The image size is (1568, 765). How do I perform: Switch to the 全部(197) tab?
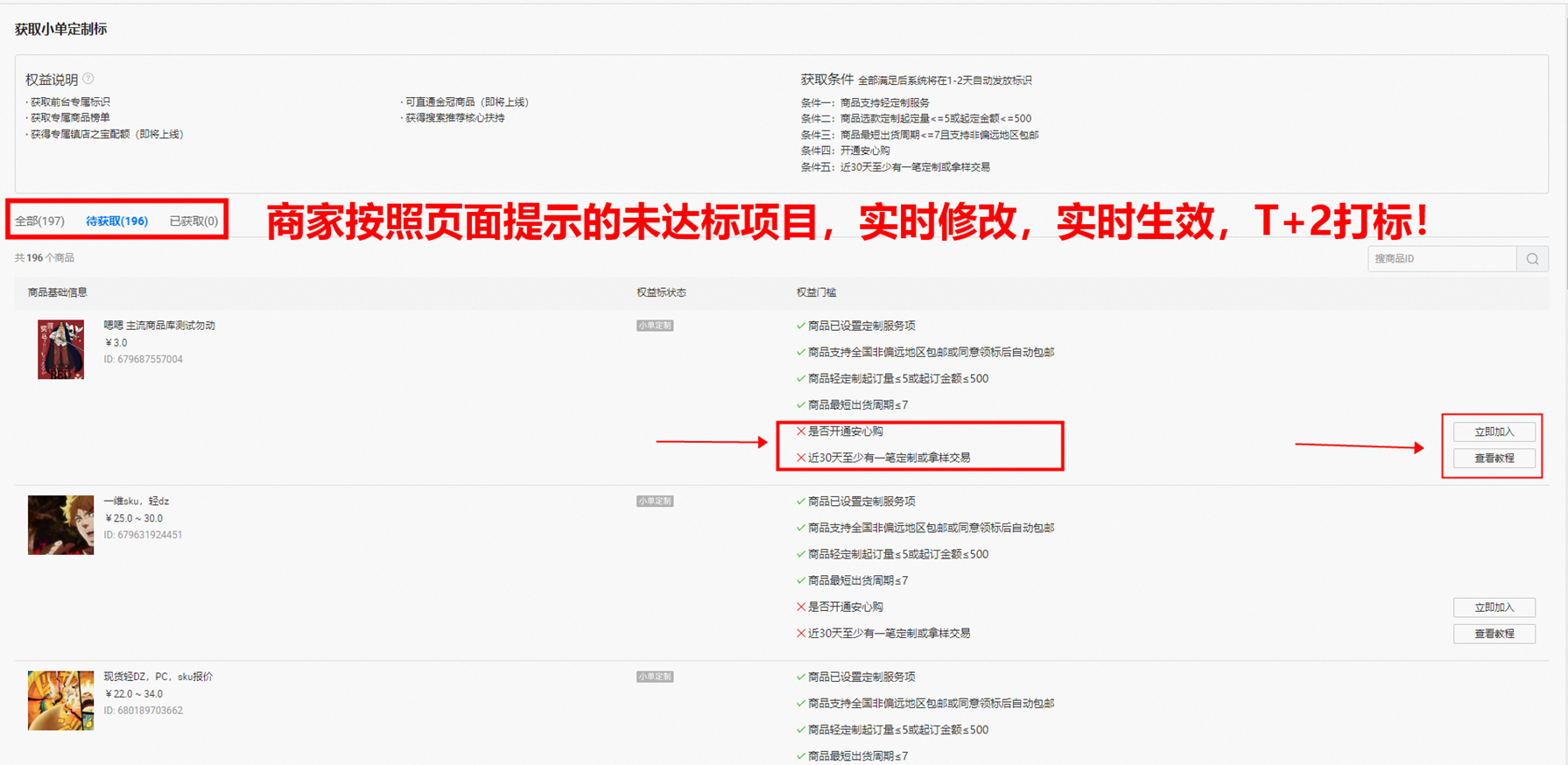pyautogui.click(x=39, y=221)
